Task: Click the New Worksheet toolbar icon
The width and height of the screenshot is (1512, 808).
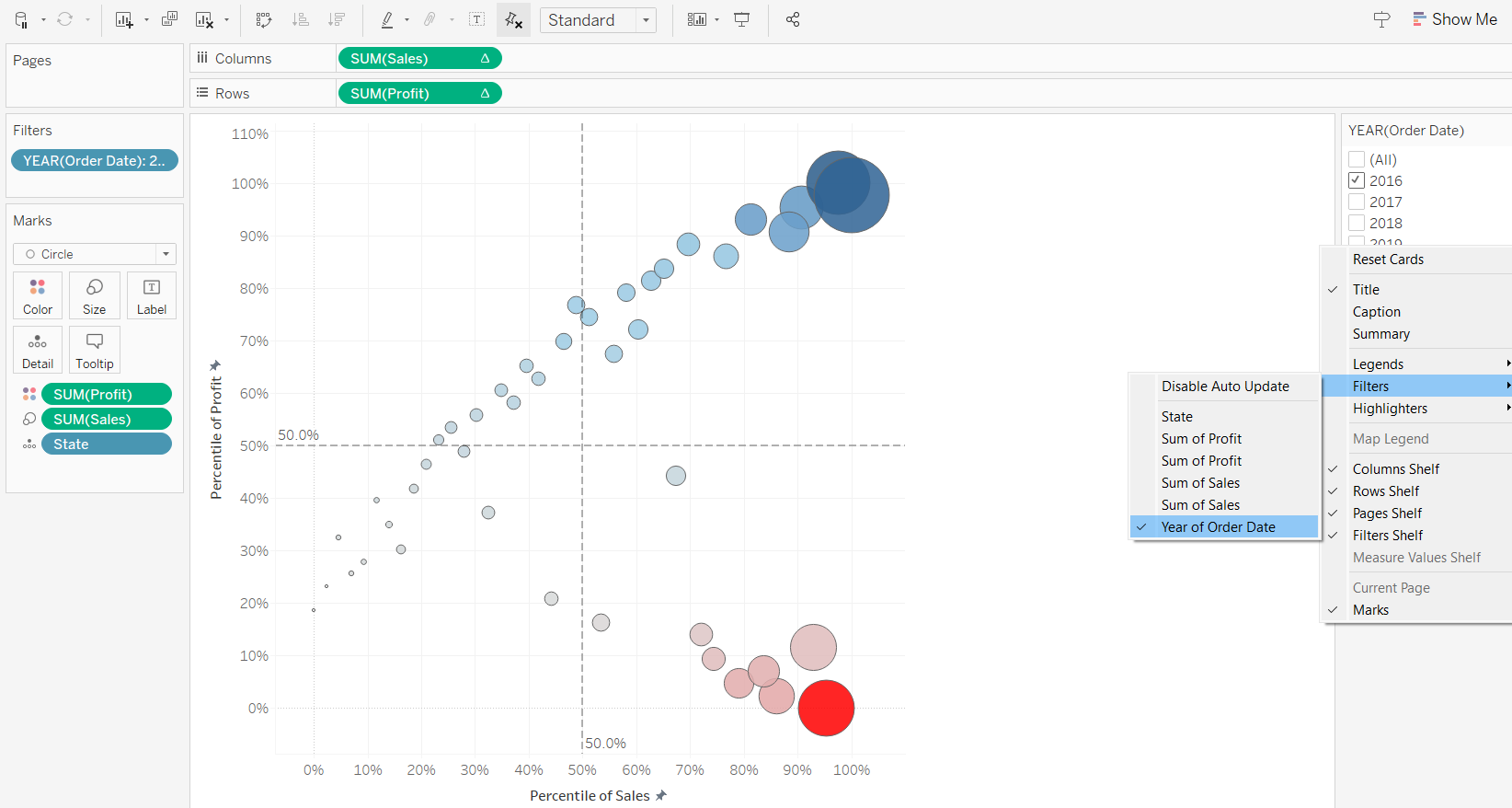Action: click(124, 19)
